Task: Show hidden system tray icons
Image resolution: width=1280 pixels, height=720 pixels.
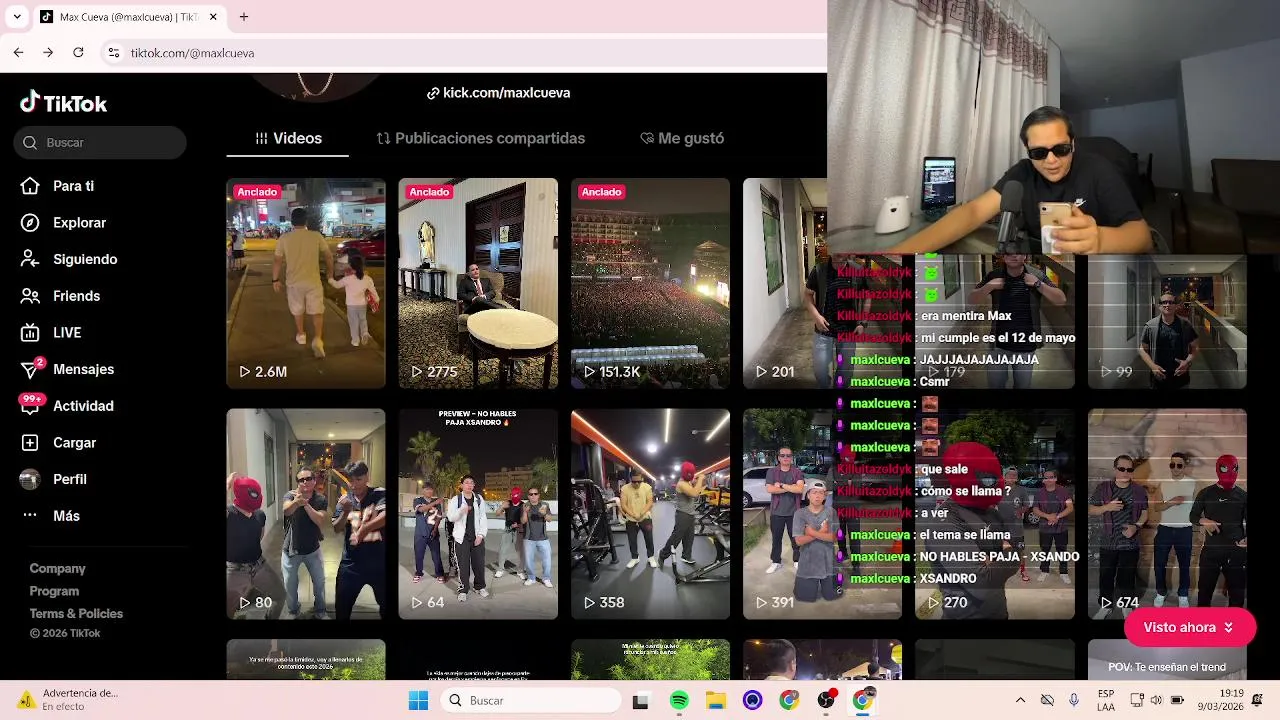Action: point(1020,700)
